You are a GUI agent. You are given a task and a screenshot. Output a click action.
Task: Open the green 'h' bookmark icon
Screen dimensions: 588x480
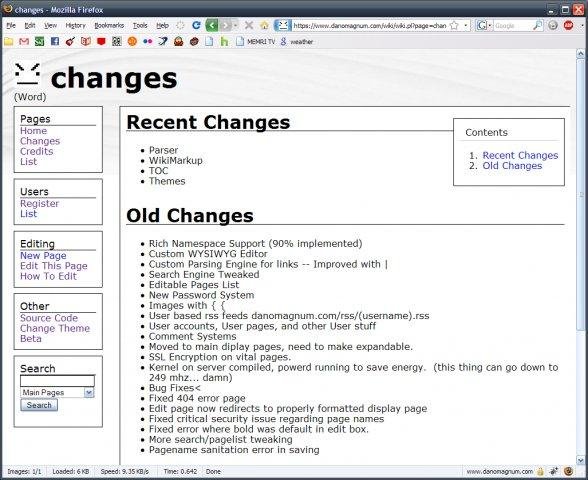pos(224,41)
